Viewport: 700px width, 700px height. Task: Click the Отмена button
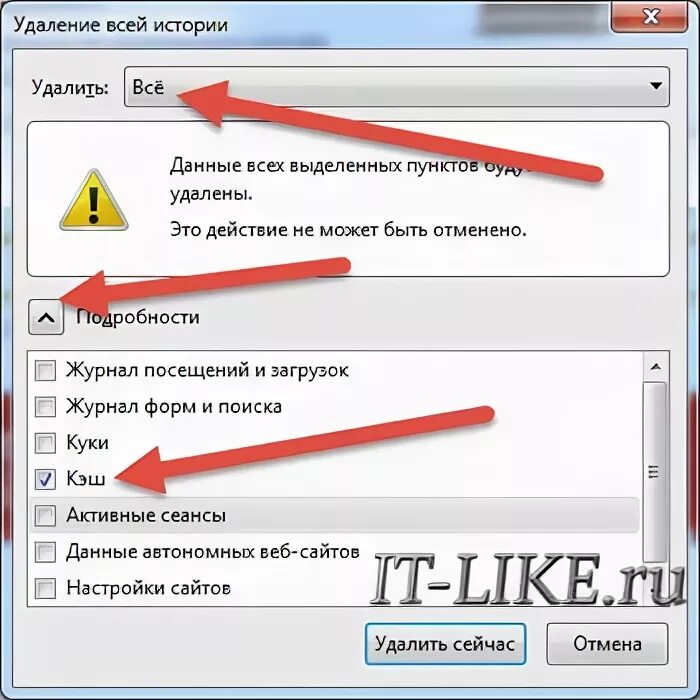(608, 644)
